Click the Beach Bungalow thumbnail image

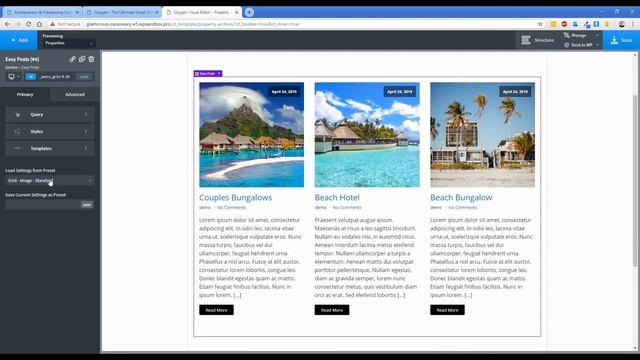pos(482,135)
